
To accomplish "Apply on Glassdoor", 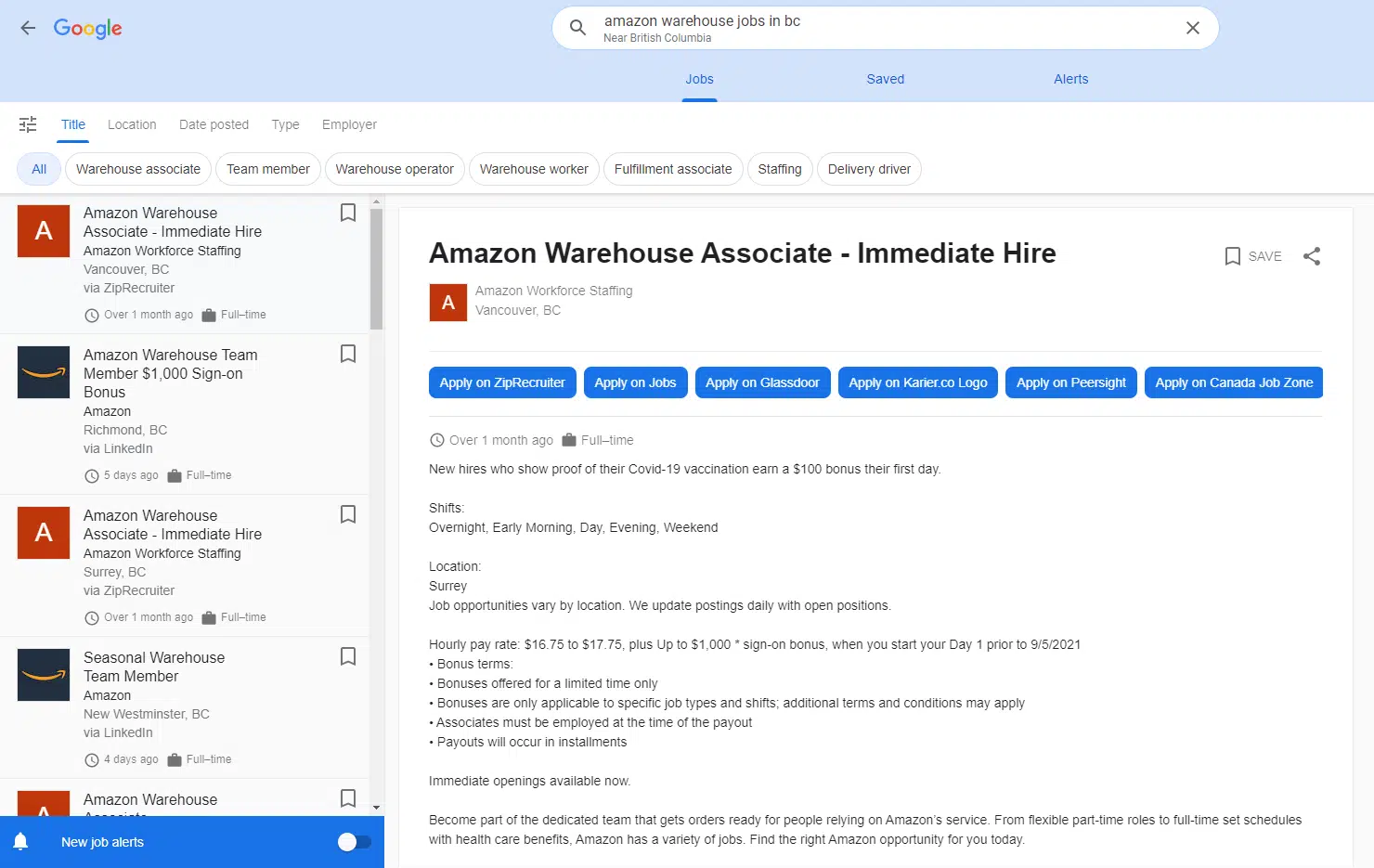I will pos(762,382).
